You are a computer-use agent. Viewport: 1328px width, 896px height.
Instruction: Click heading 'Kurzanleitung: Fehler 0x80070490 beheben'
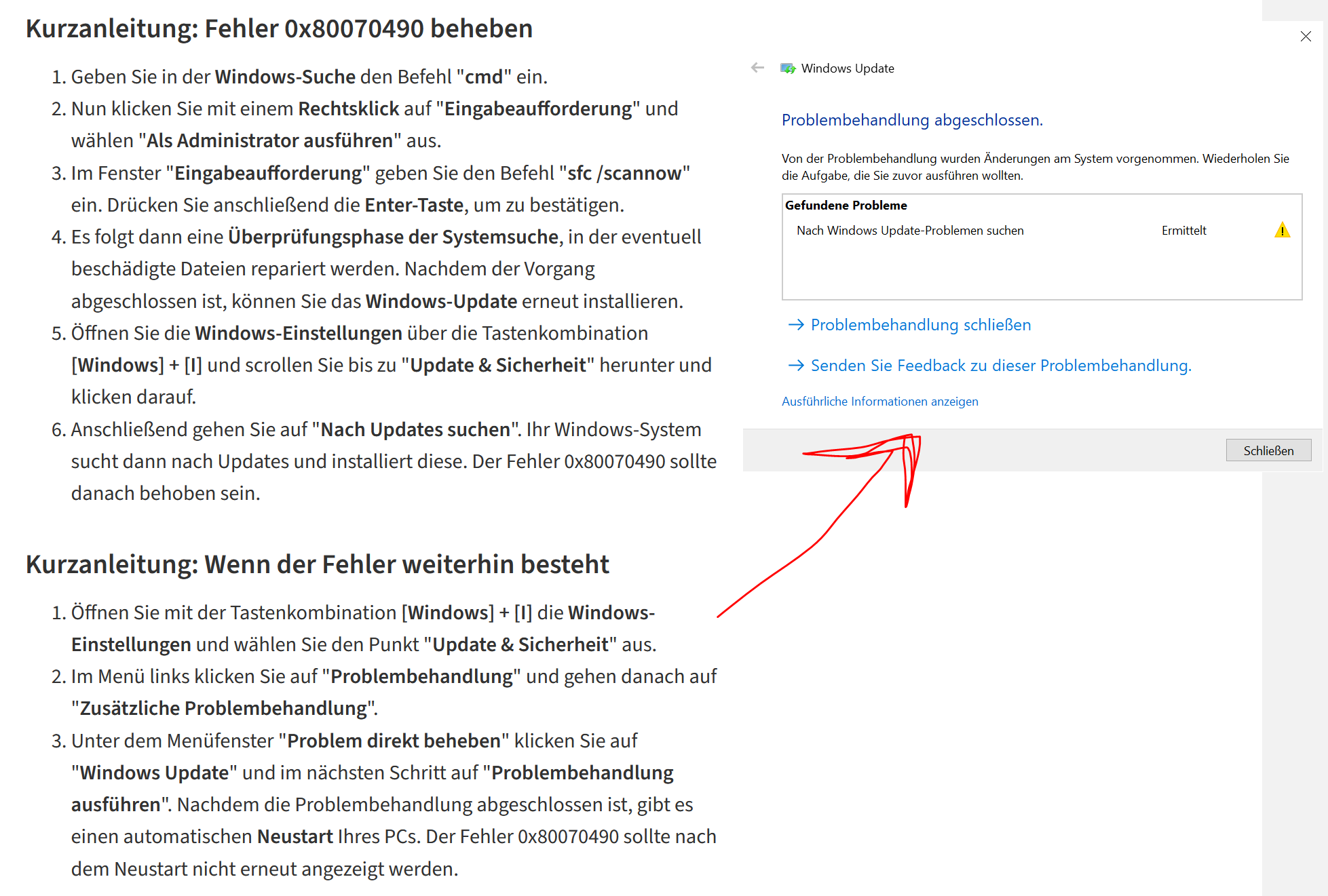click(279, 29)
